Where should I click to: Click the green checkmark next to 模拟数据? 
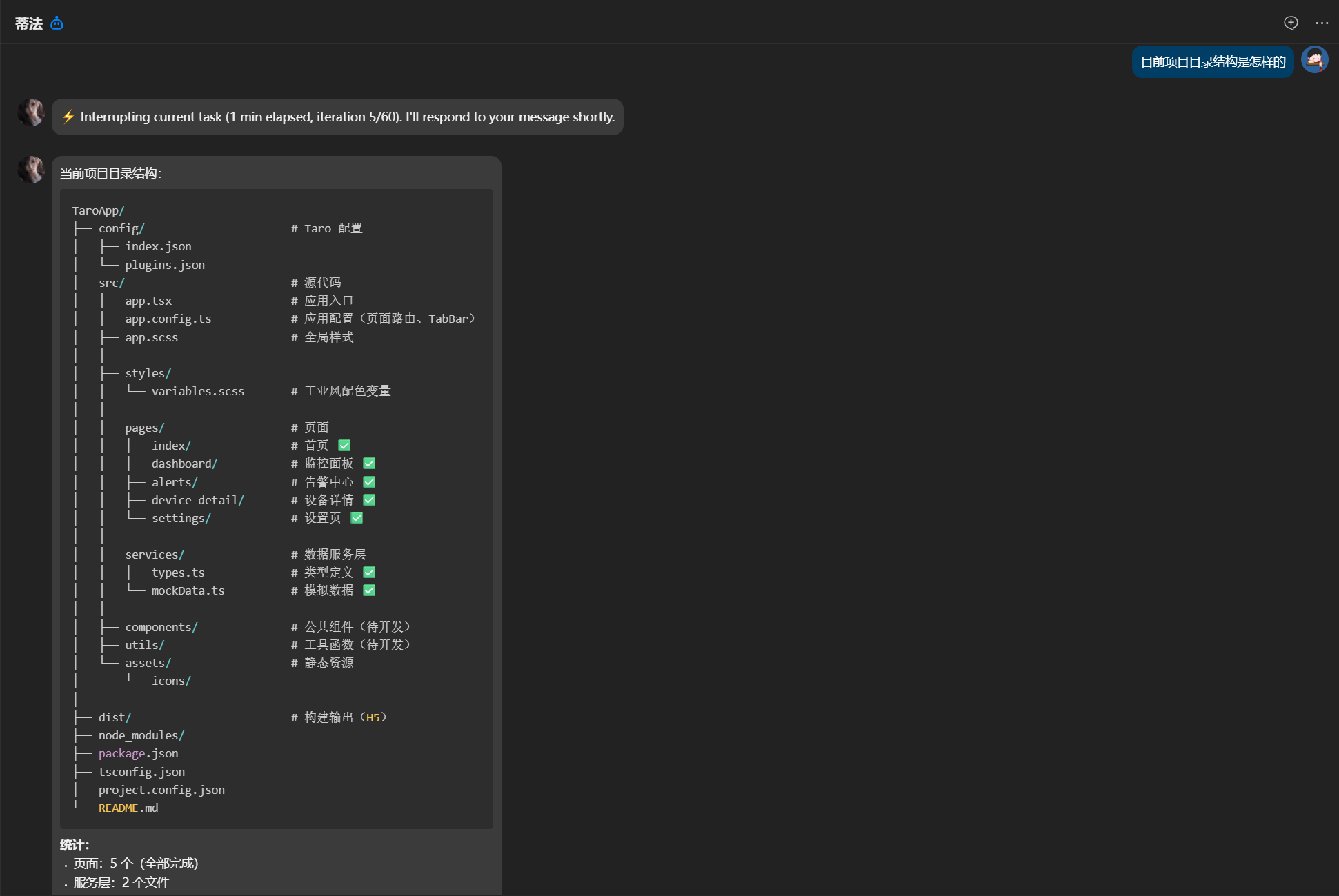click(x=369, y=590)
